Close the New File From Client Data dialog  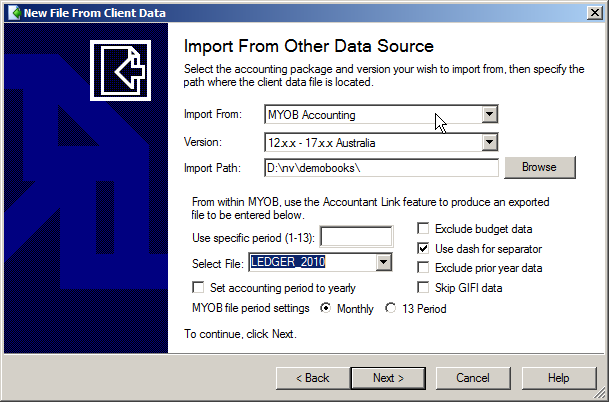tap(591, 11)
